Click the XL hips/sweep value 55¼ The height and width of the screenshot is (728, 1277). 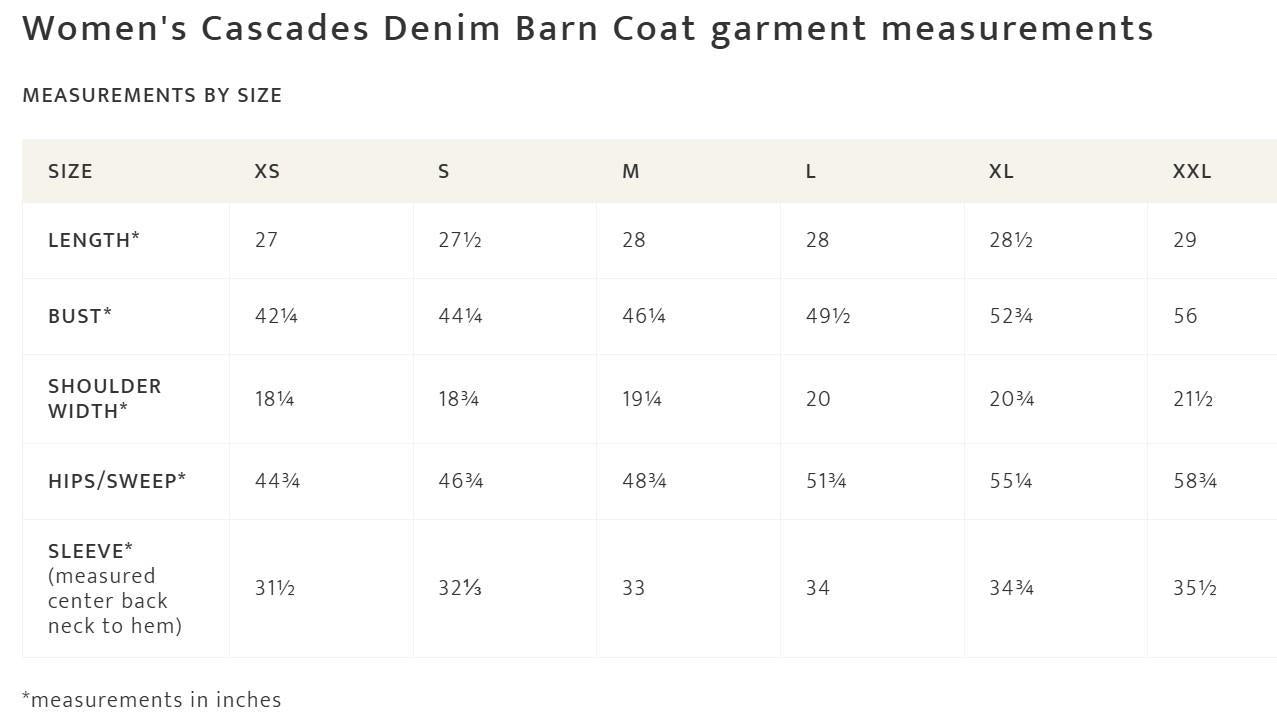(x=1011, y=481)
